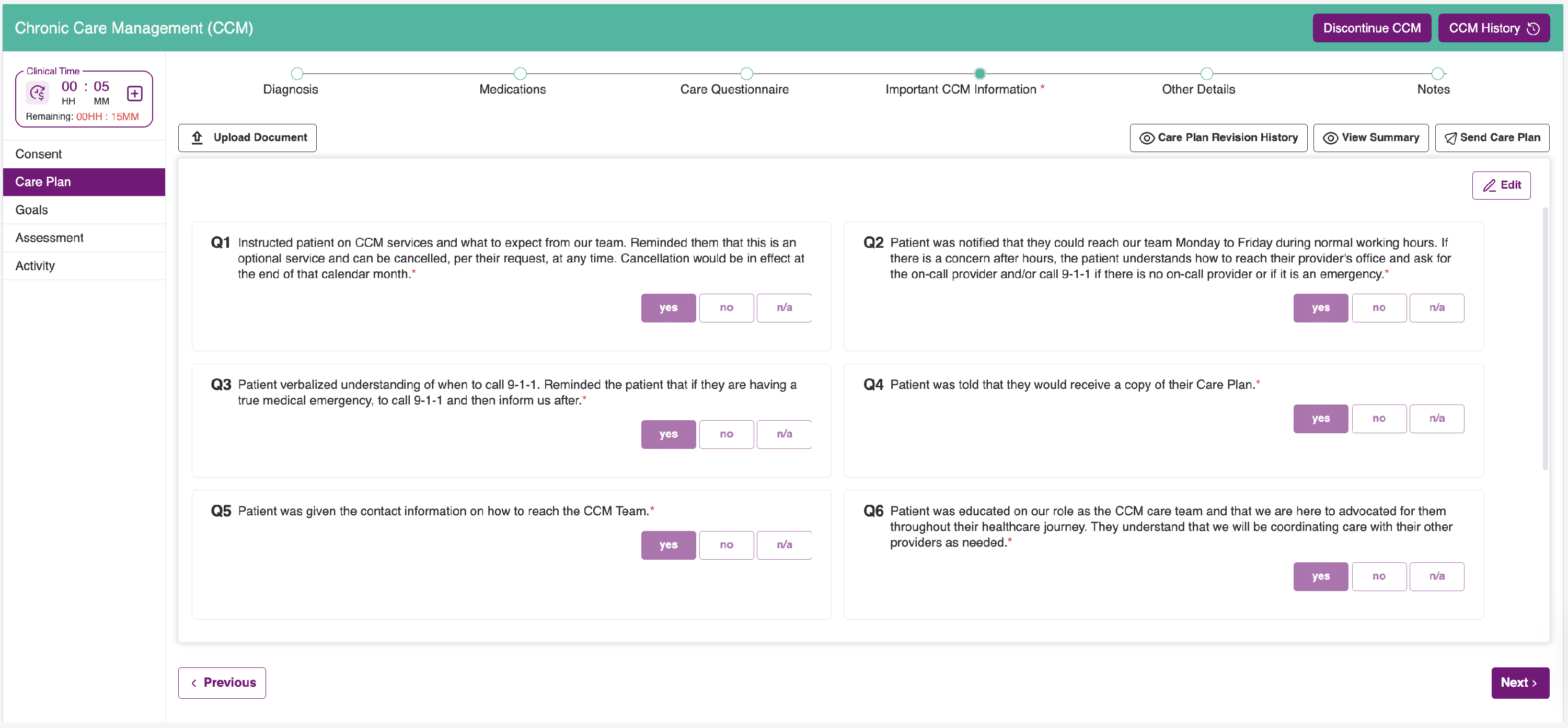Click the Diagnosis step circle on the progress line

(x=297, y=74)
